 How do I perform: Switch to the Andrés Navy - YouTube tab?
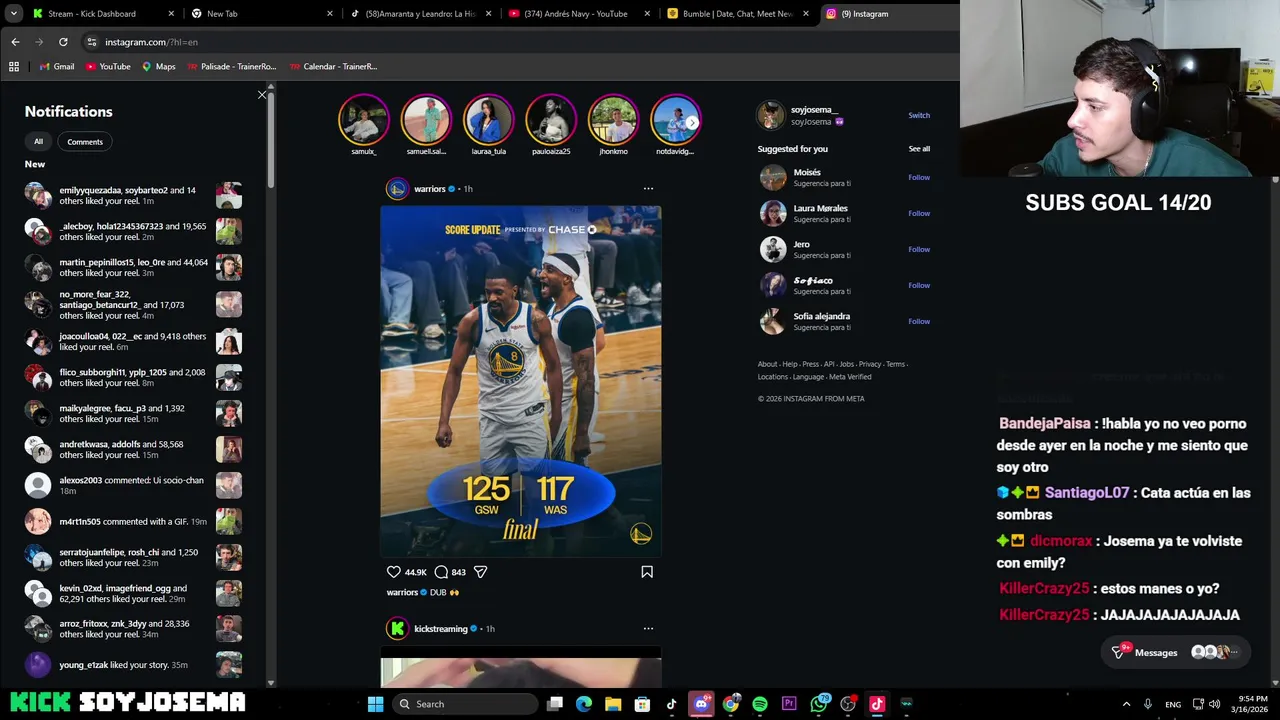pos(580,14)
